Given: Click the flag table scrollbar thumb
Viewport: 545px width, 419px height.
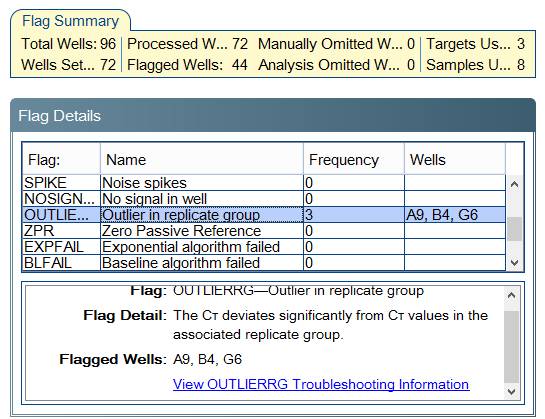Looking at the screenshot, I should [x=514, y=229].
